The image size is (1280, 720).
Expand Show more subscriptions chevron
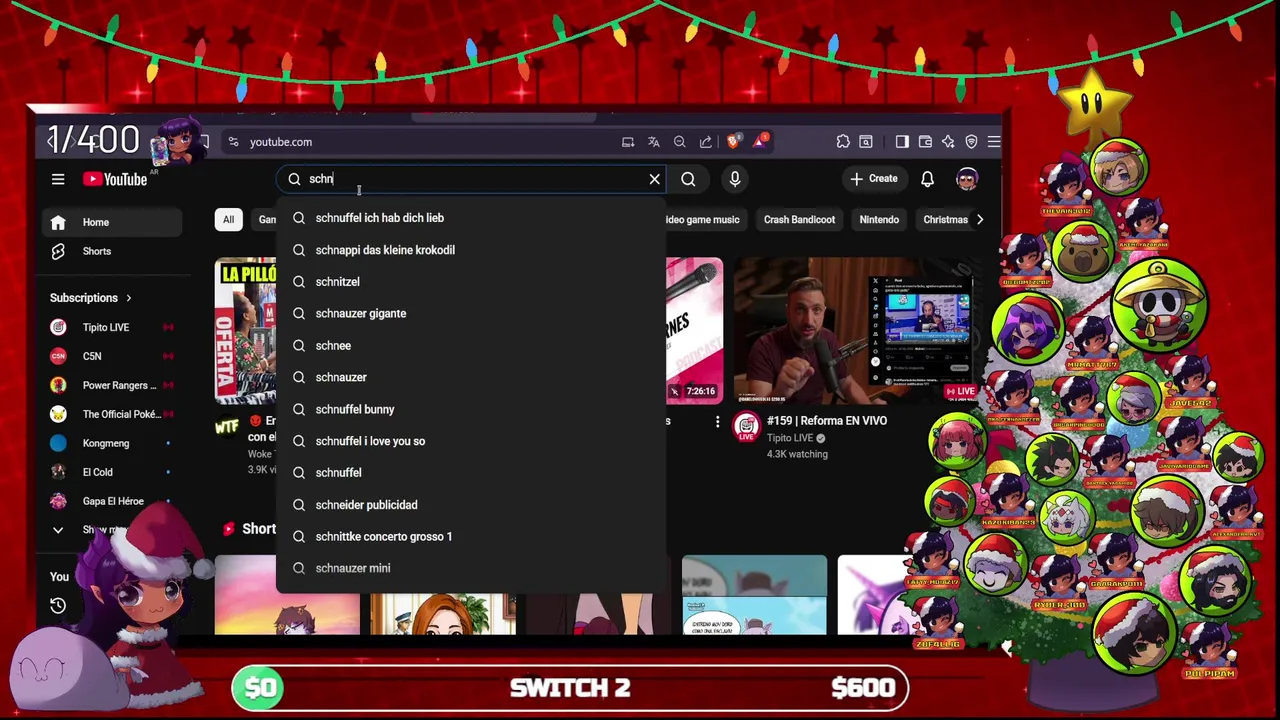coord(58,530)
